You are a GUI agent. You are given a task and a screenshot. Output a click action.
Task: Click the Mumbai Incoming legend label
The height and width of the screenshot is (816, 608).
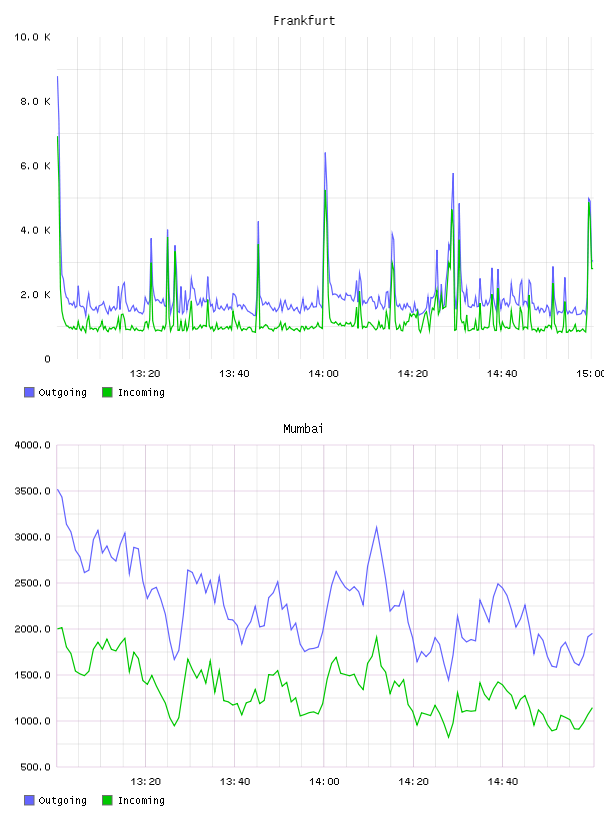(x=141, y=801)
